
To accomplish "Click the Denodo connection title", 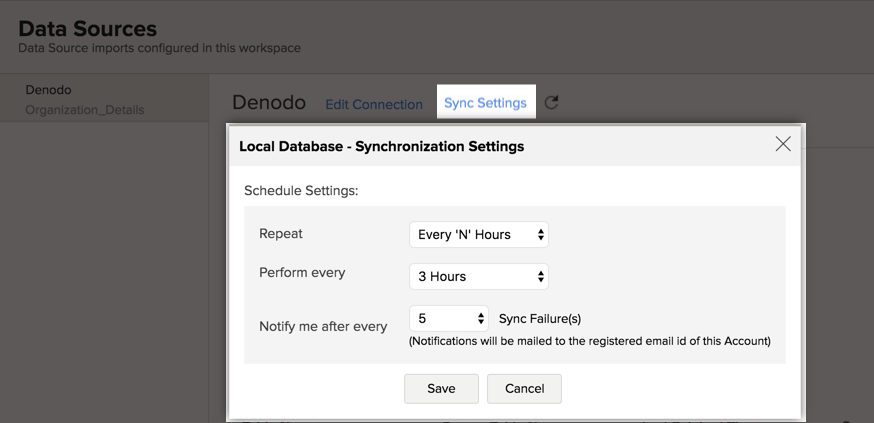I will (269, 103).
